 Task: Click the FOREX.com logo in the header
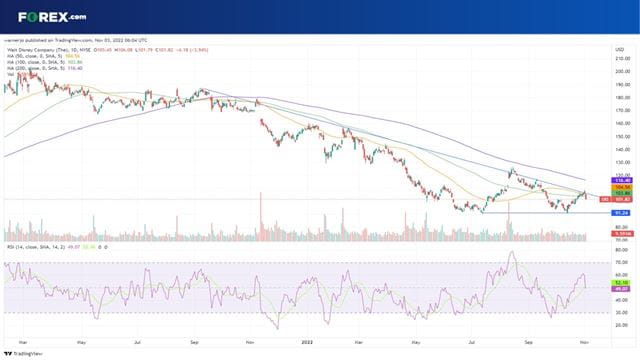[x=52, y=17]
